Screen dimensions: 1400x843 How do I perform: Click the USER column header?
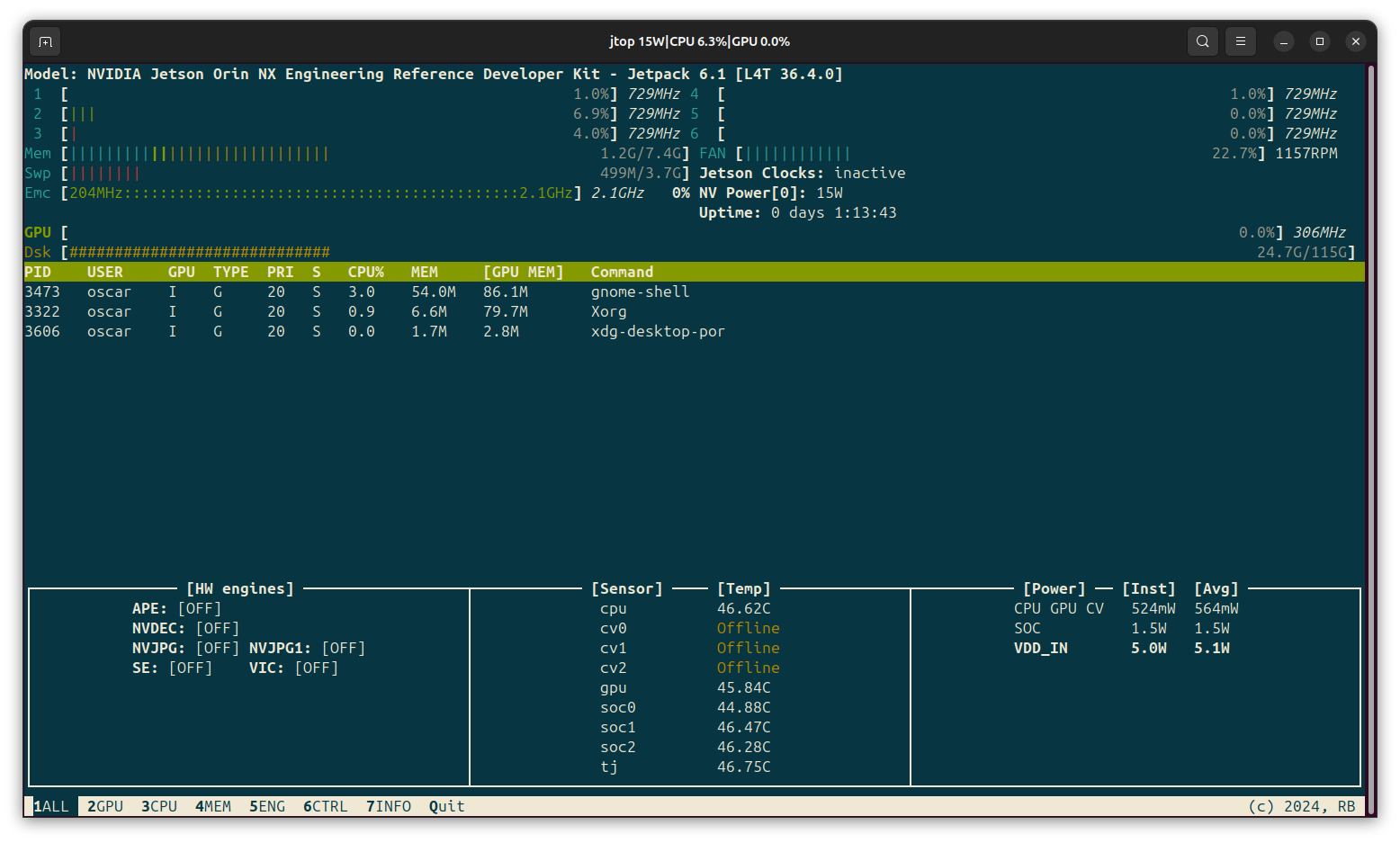(x=105, y=272)
